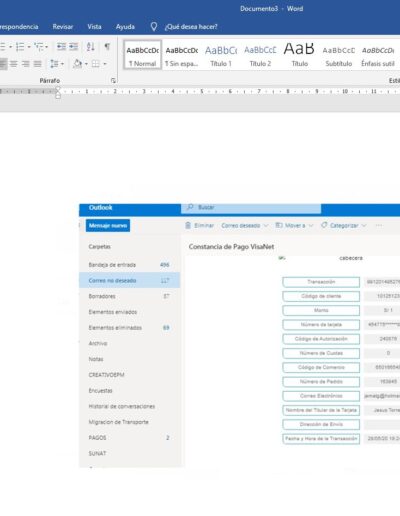Click the bulleted list icon in Word
Screen dimensions: 400x516
tap(3, 47)
